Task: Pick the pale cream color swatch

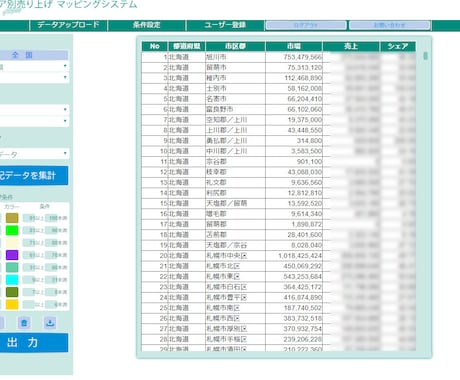Action: click(12, 243)
